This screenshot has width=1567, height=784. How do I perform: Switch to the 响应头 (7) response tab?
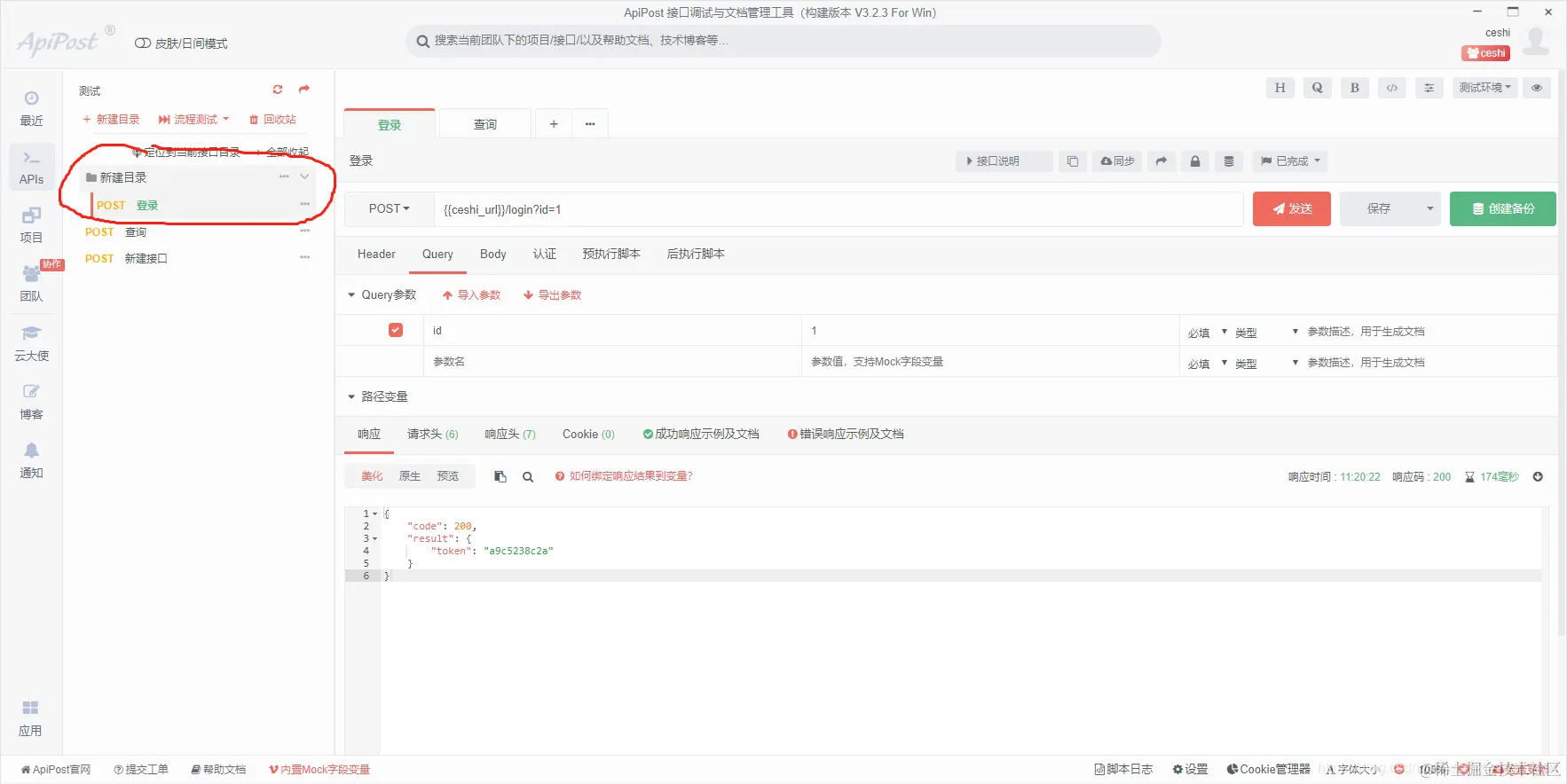pos(510,435)
